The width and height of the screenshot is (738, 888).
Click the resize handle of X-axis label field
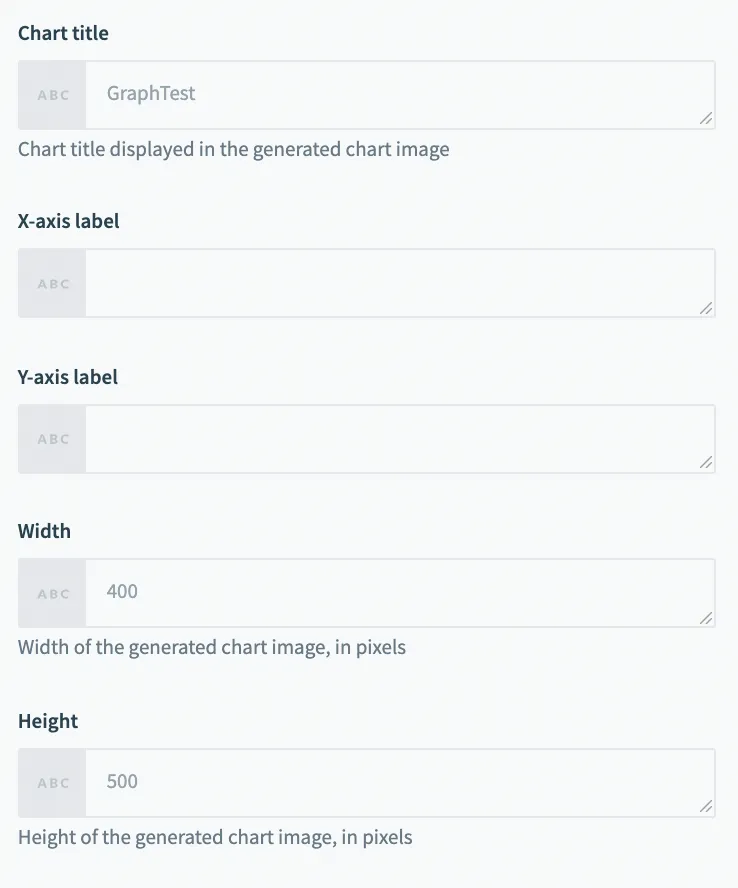click(706, 308)
